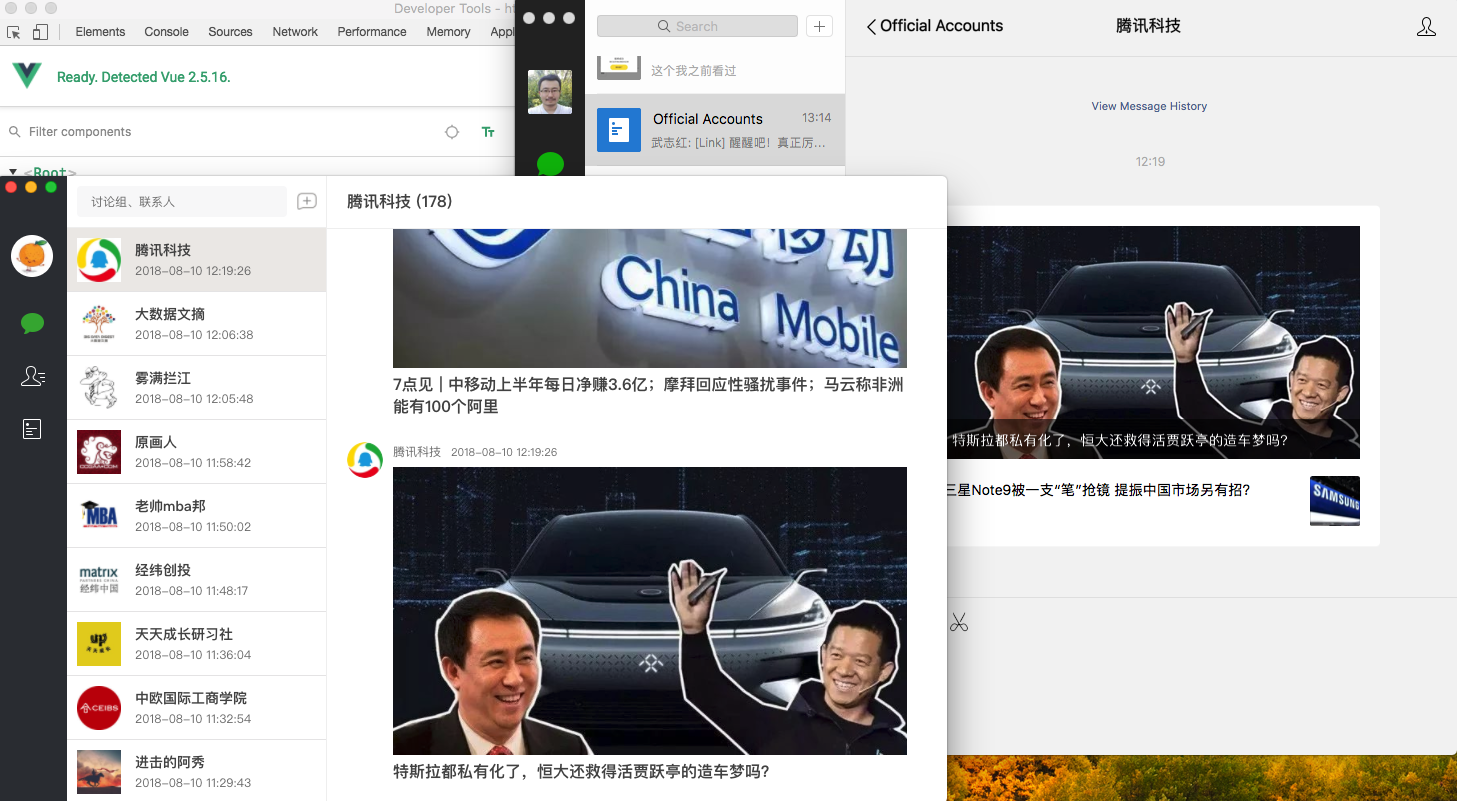Toggle device toolbar icon in DevTools
This screenshot has width=1457, height=801.
pos(40,32)
